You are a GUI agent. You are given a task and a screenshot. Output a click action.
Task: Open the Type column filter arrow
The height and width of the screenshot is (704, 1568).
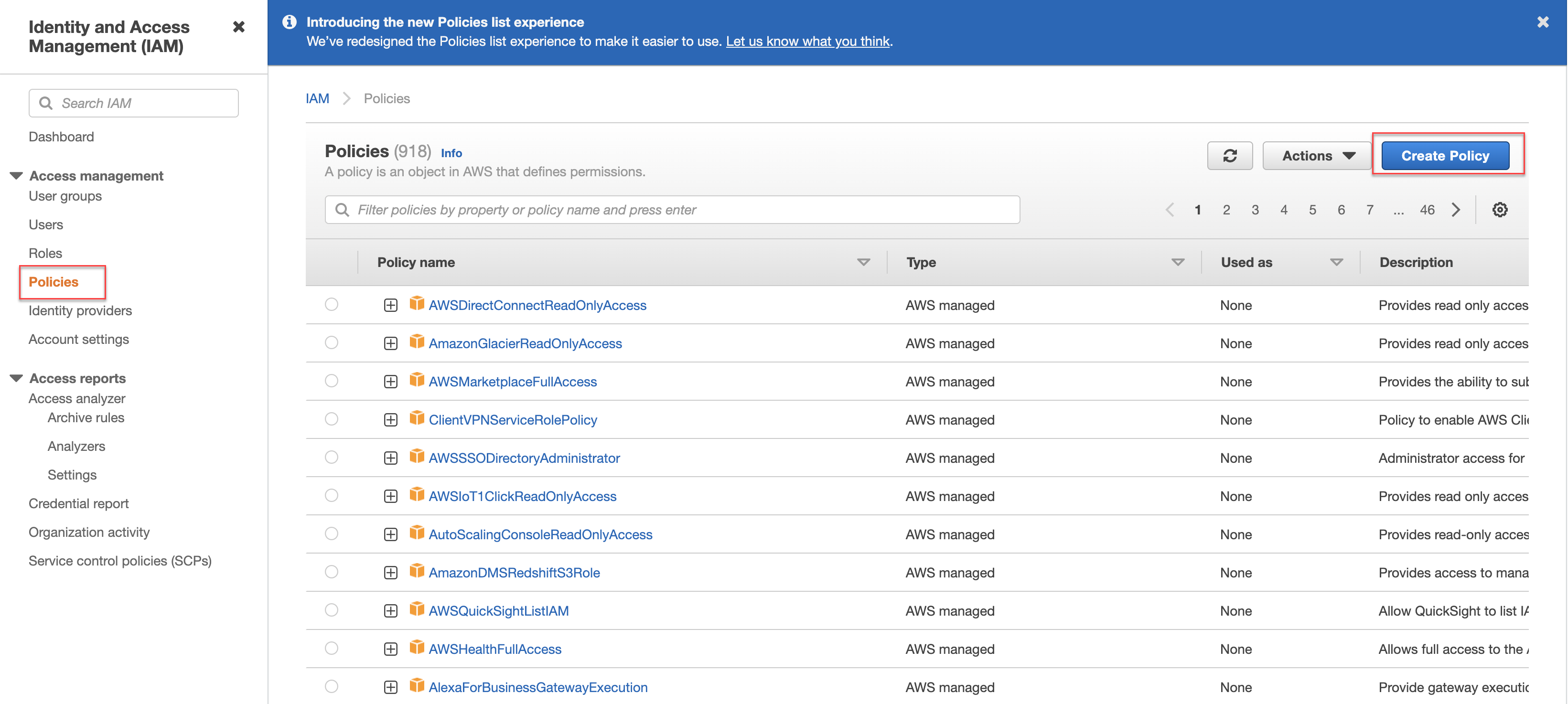[x=1178, y=262]
